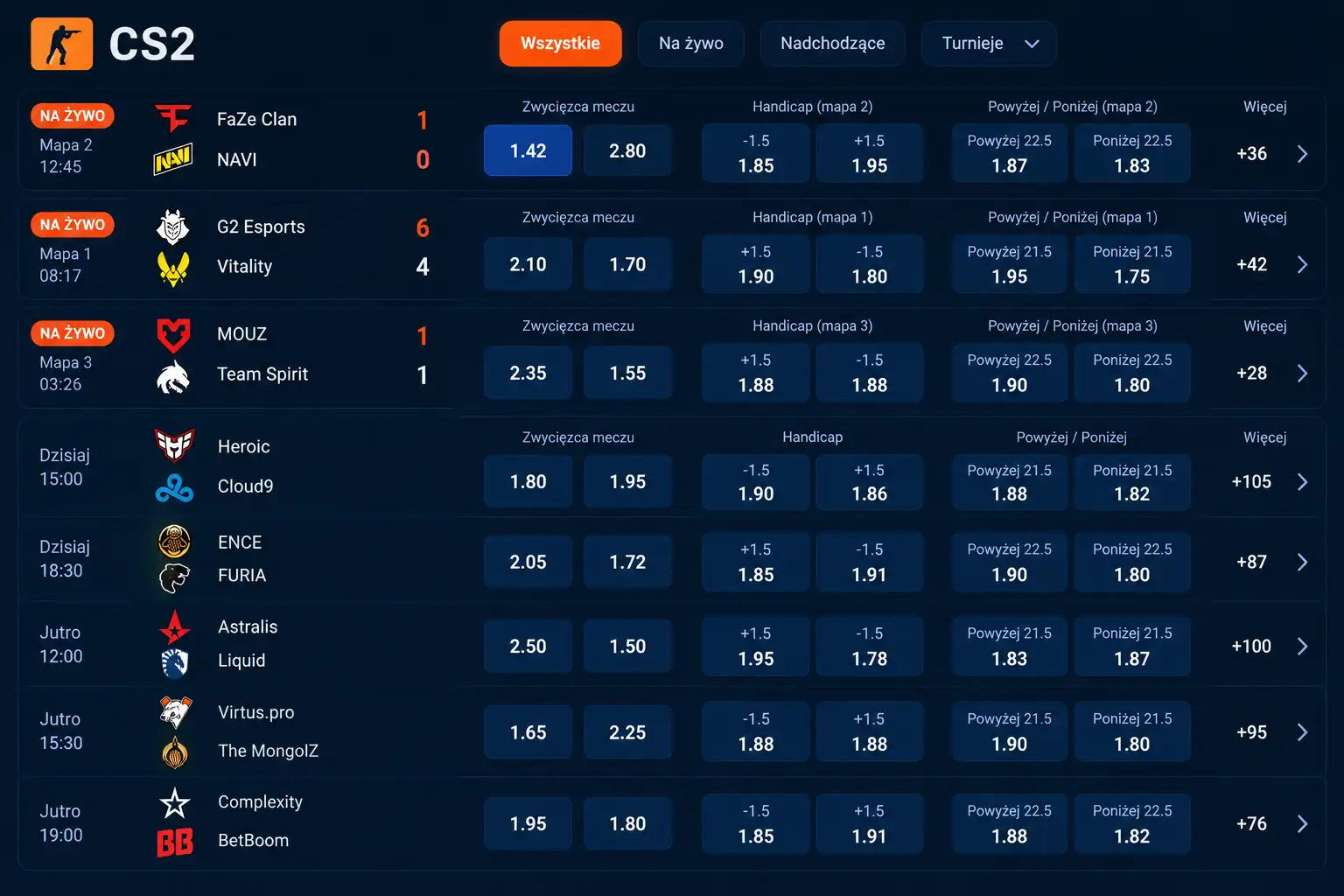Click the Team Spirit dragon logo
This screenshot has width=1344, height=896.
tap(173, 376)
